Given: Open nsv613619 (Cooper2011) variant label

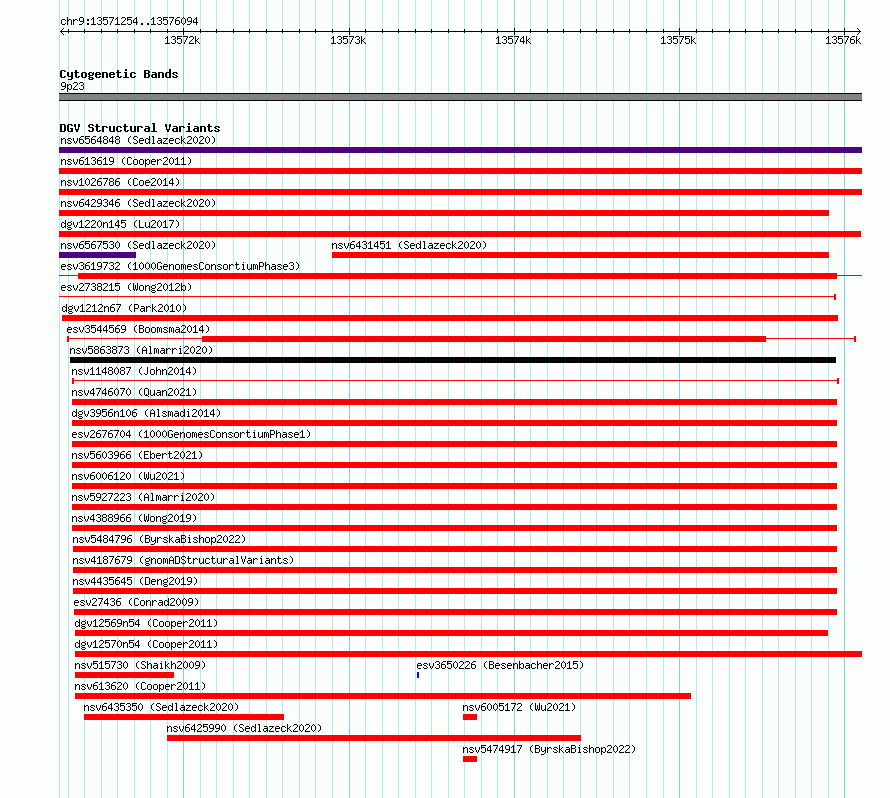Looking at the screenshot, I should tap(126, 161).
